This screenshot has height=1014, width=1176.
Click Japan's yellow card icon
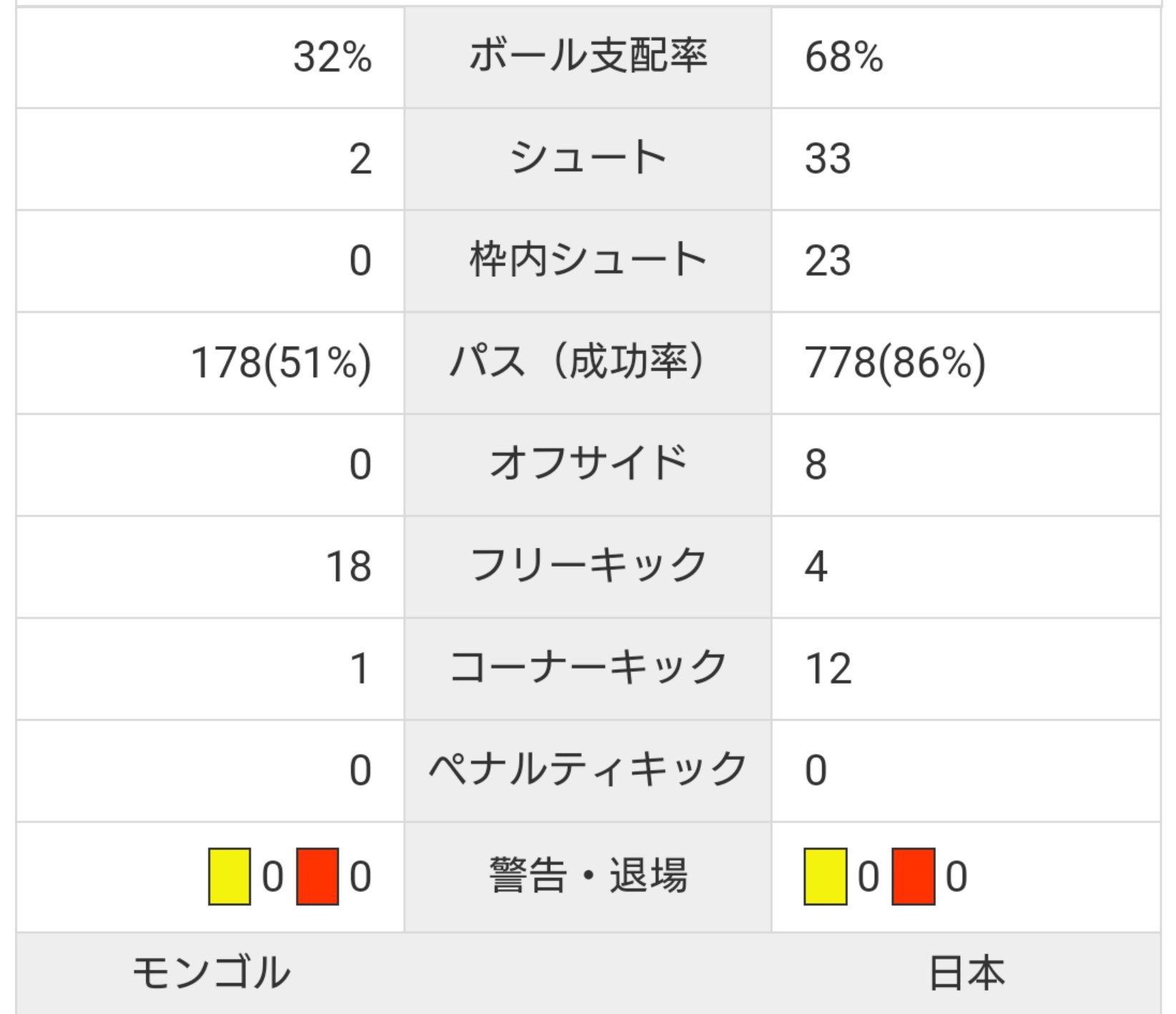825,877
